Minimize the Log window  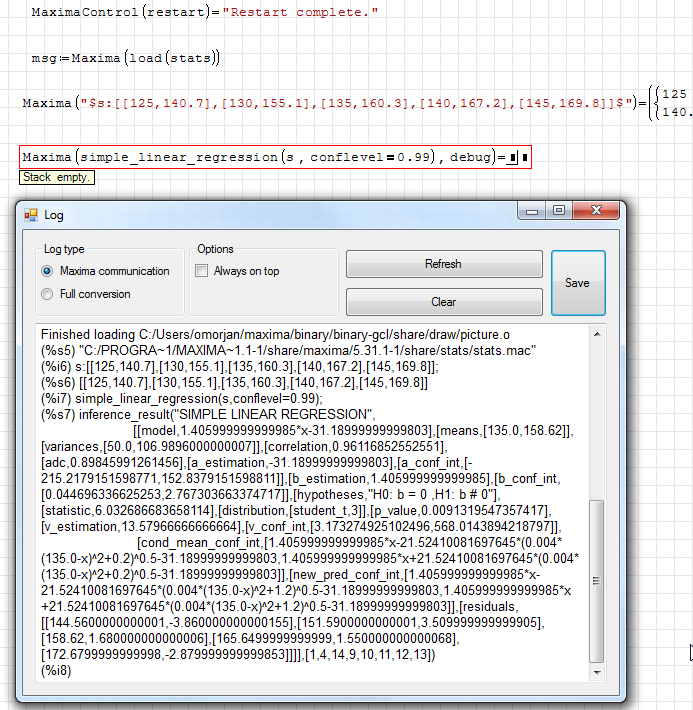tap(534, 211)
